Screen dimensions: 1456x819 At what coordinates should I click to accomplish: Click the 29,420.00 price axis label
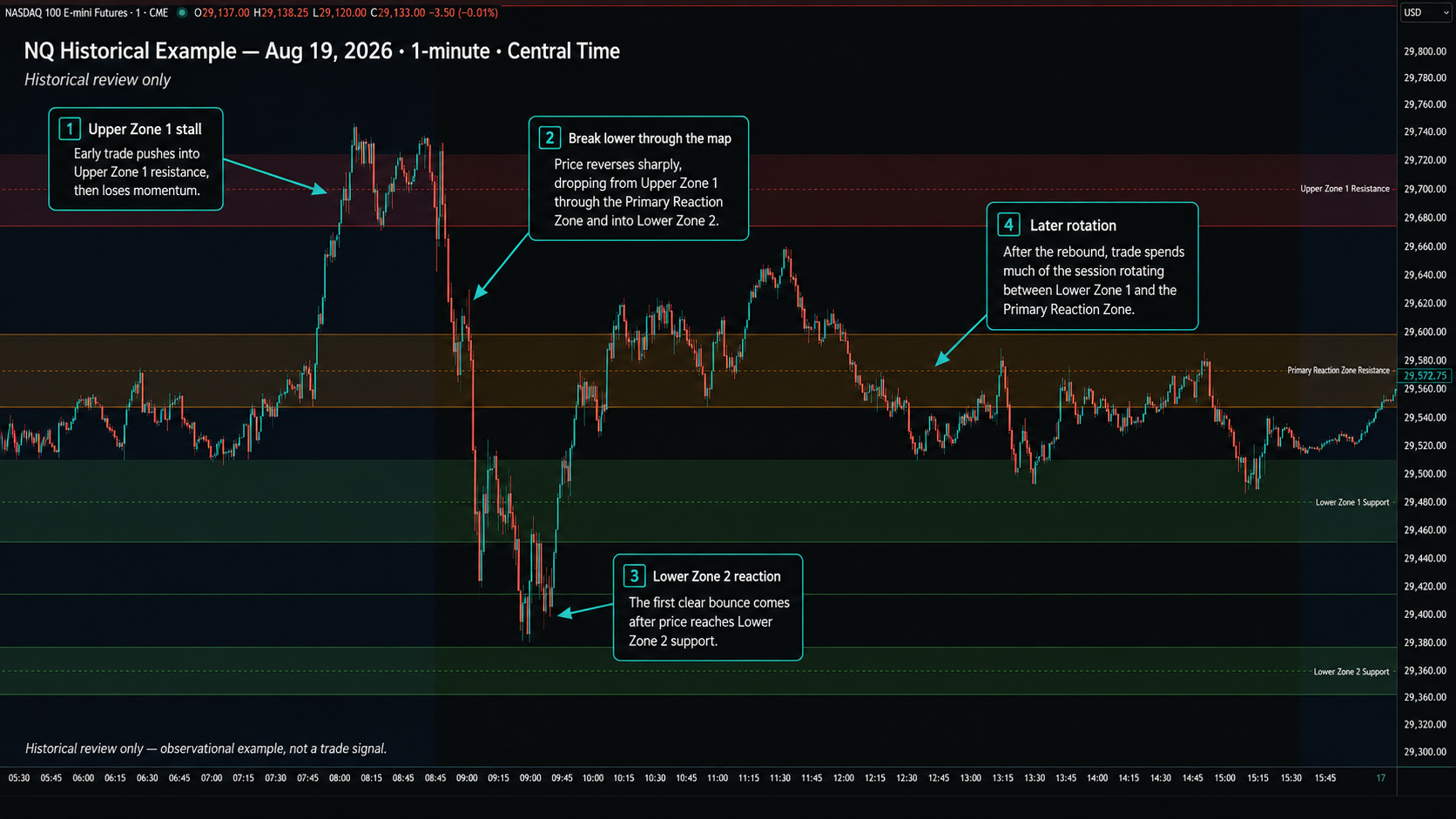click(1425, 587)
